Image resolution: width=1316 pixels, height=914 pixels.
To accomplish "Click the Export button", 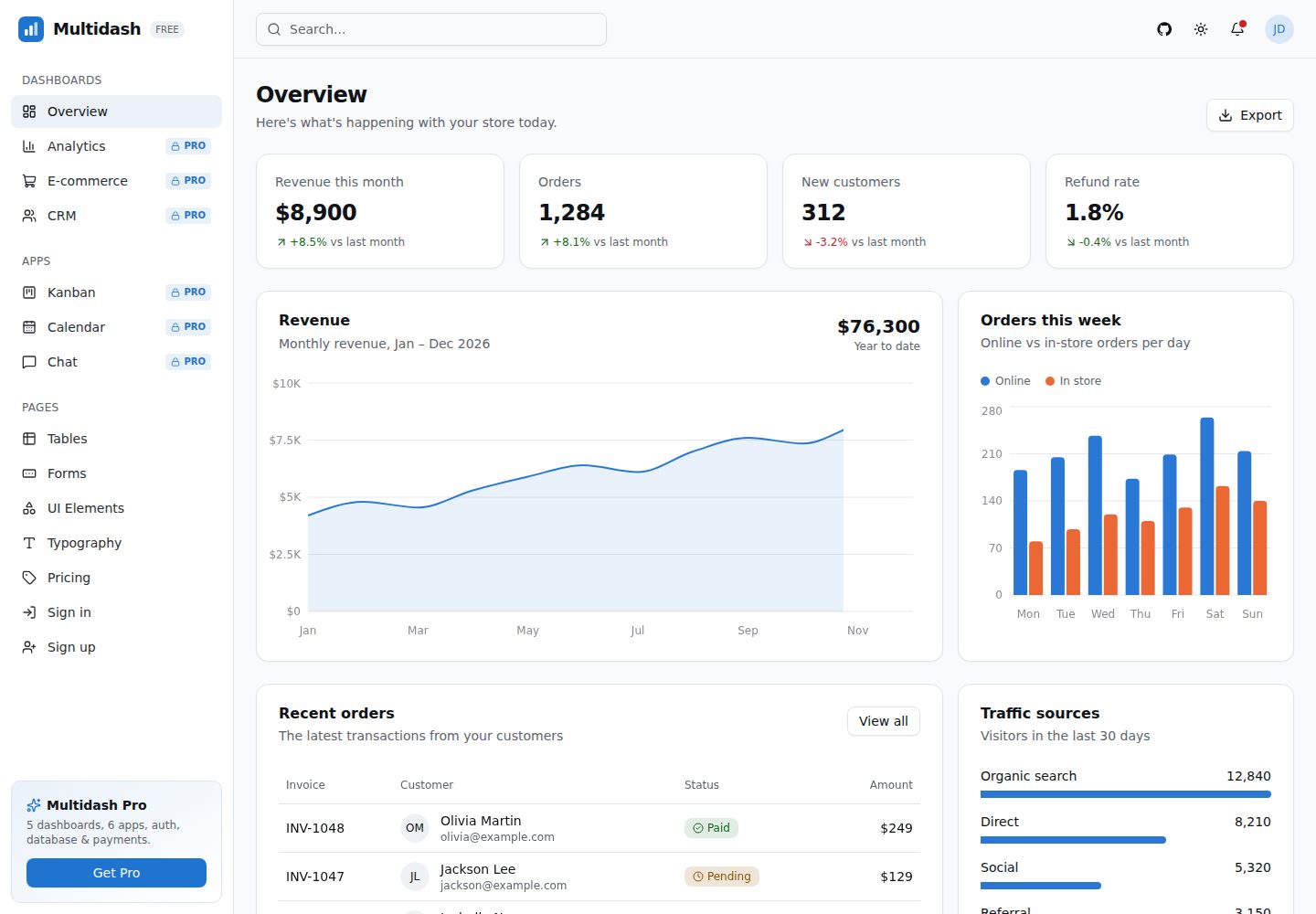I will (1250, 115).
